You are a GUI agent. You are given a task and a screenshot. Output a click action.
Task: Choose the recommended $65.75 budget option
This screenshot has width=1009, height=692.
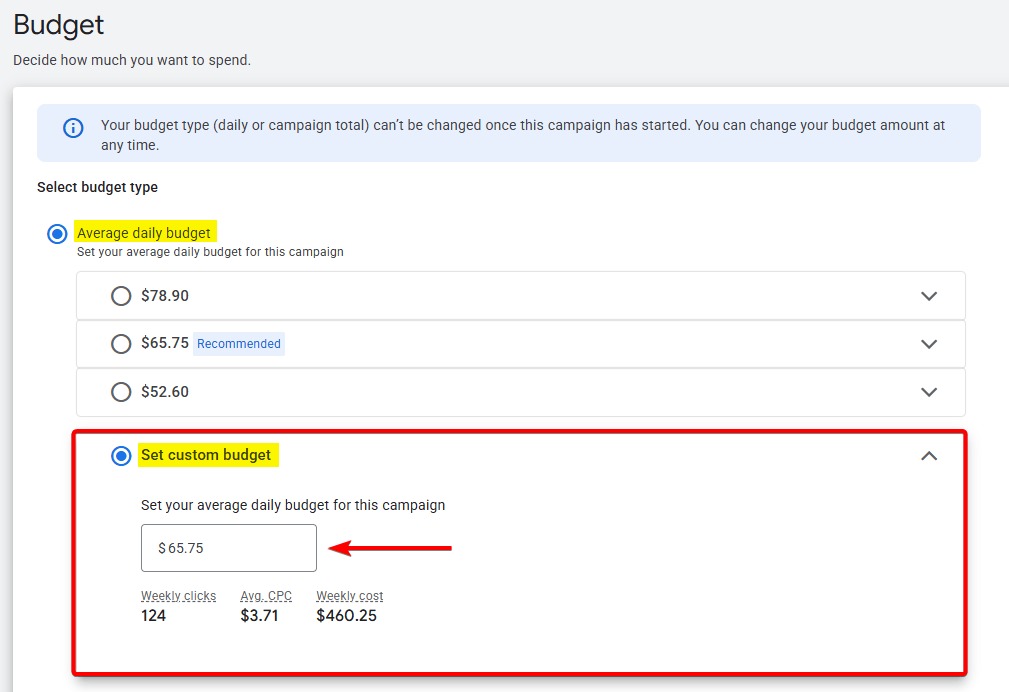(x=121, y=344)
